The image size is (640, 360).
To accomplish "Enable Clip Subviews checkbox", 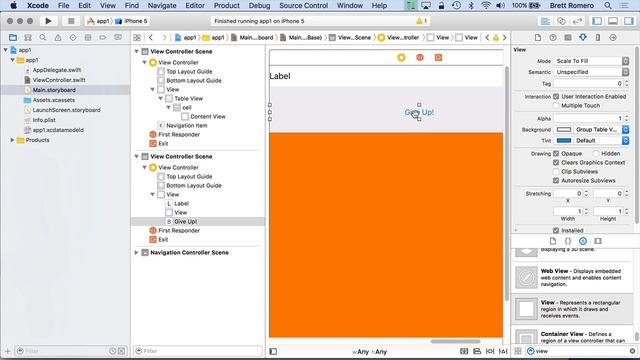I will (556, 171).
